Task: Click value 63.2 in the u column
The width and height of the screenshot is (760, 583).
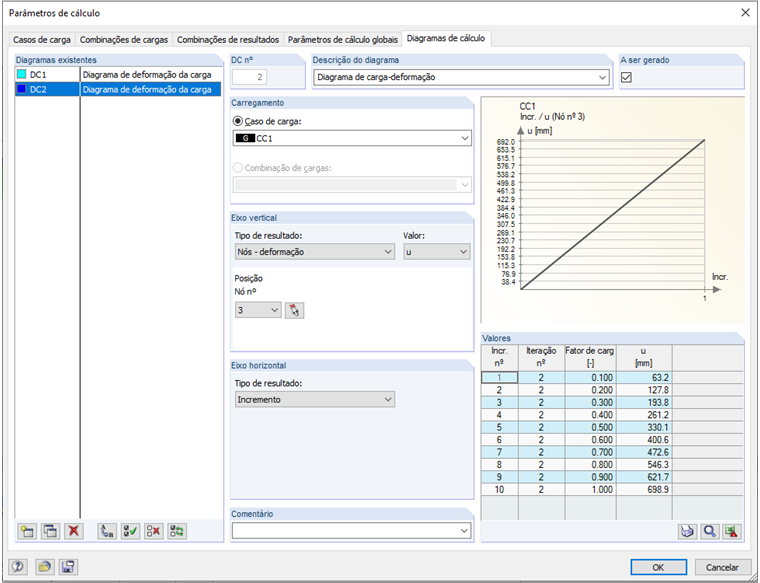Action: (644, 378)
